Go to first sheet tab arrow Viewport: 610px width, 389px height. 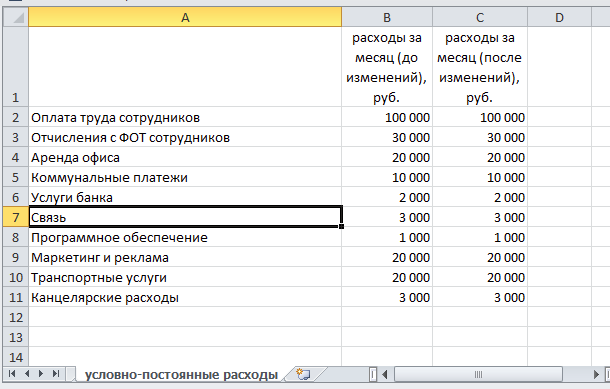12,374
